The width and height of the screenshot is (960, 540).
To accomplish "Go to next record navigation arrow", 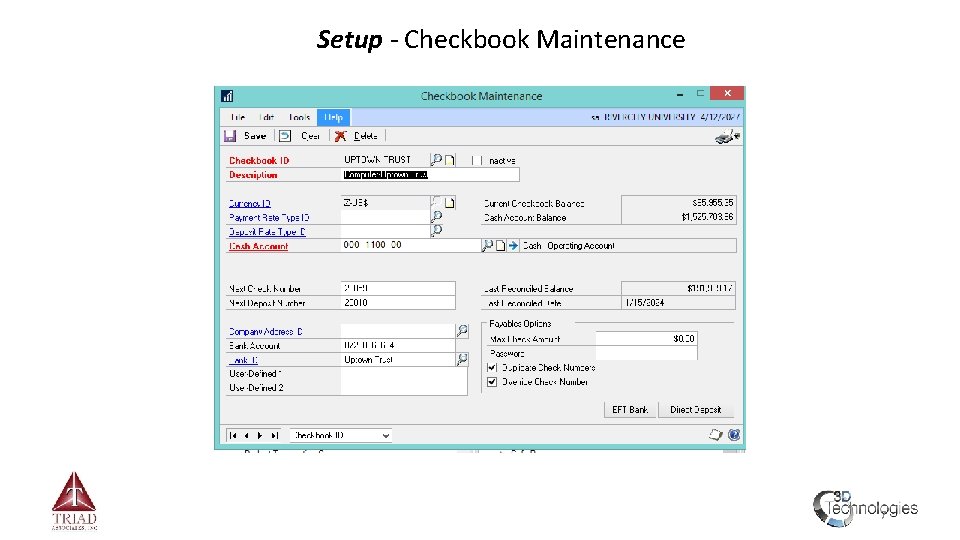I will (260, 435).
